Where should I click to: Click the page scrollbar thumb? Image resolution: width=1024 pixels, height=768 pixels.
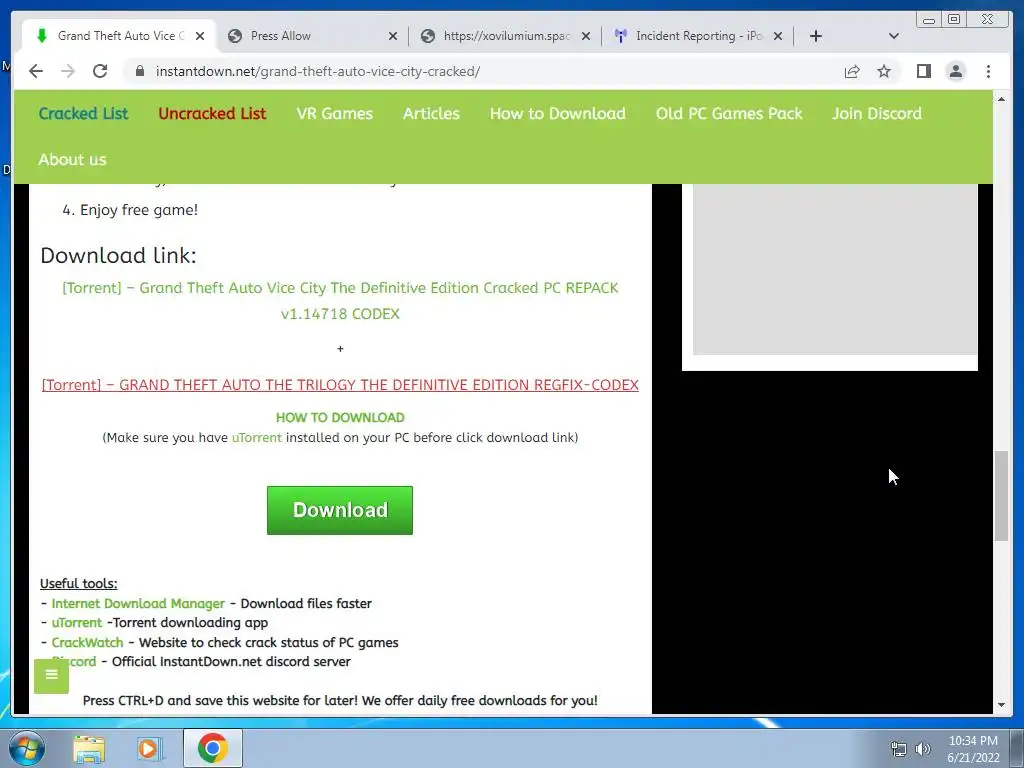1001,496
